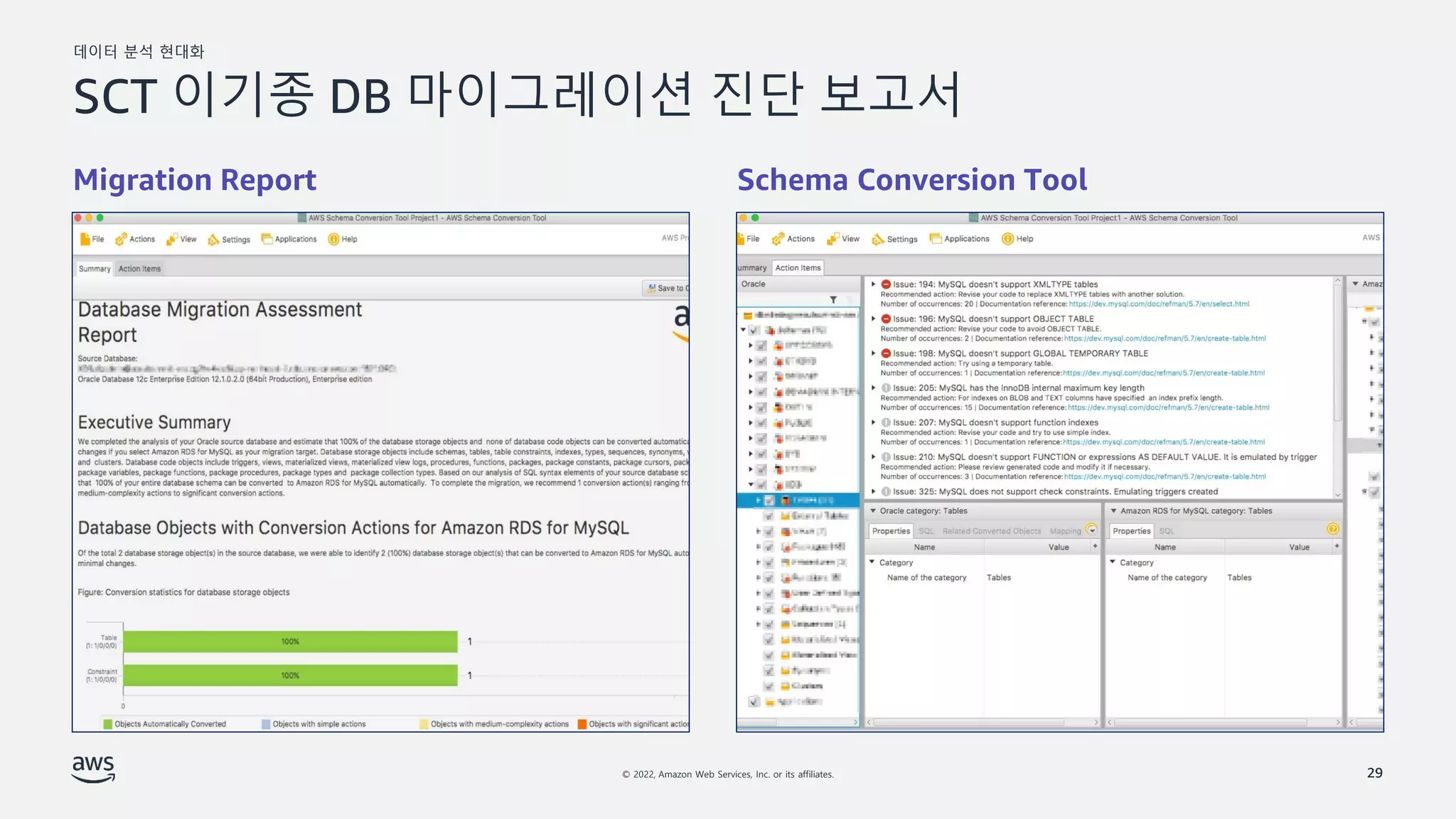Click the grey warning icon for Issue 325
Screen dimensions: 1456x819
pos(886,491)
